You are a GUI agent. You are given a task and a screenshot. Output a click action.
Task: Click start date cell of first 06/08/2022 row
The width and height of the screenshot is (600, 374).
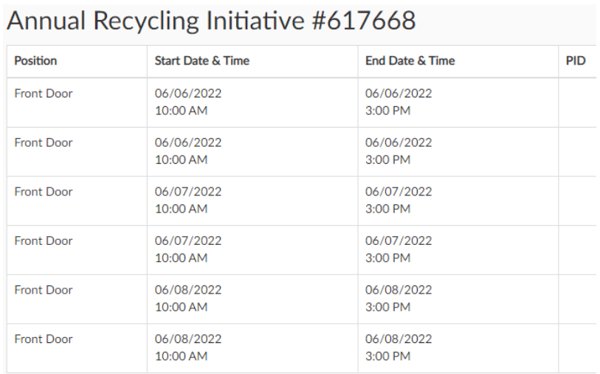[x=253, y=299]
